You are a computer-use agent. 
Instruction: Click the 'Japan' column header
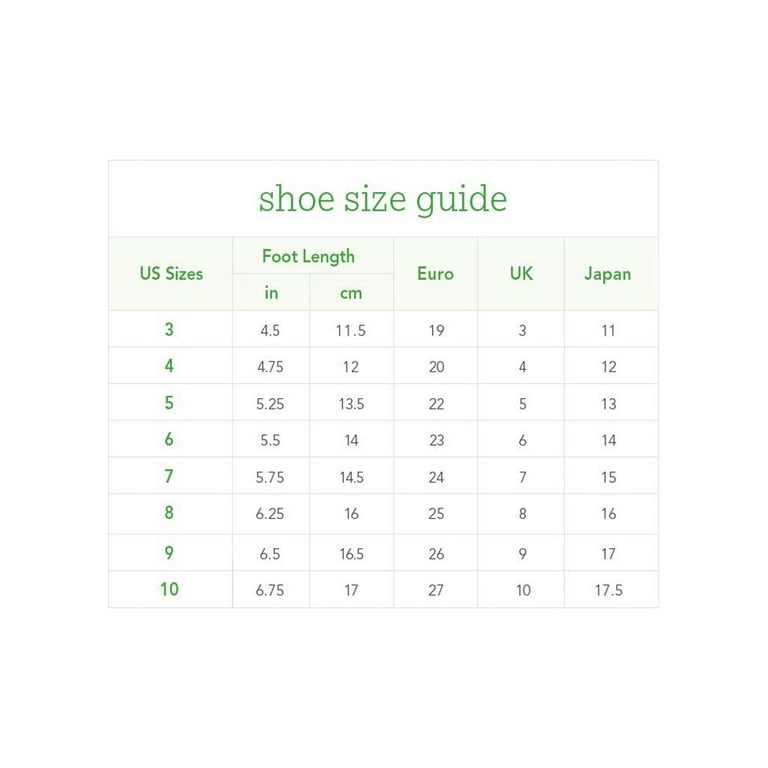(x=607, y=274)
